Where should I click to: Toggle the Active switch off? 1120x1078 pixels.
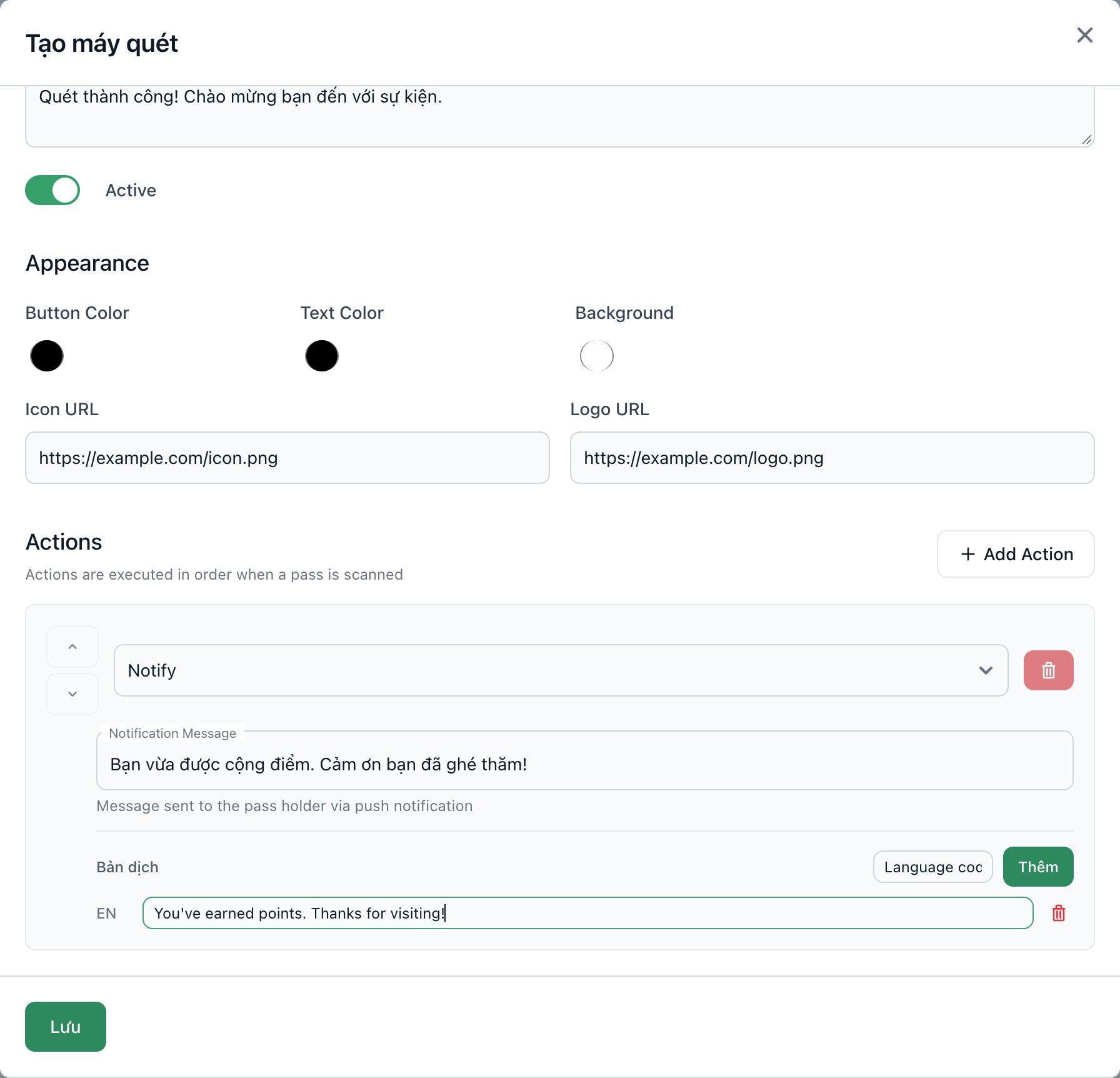pos(52,190)
